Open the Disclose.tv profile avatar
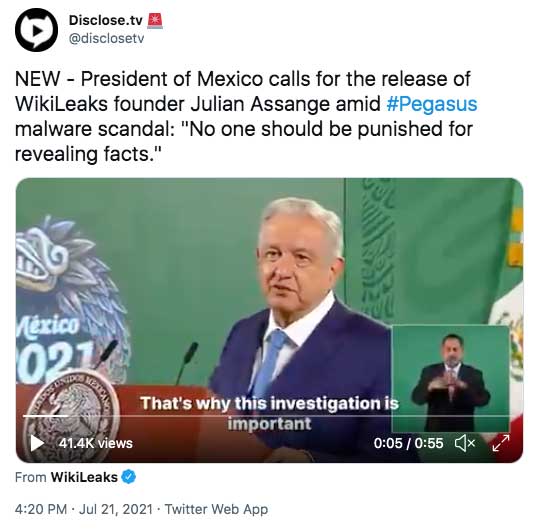540x532 pixels. (x=37, y=30)
